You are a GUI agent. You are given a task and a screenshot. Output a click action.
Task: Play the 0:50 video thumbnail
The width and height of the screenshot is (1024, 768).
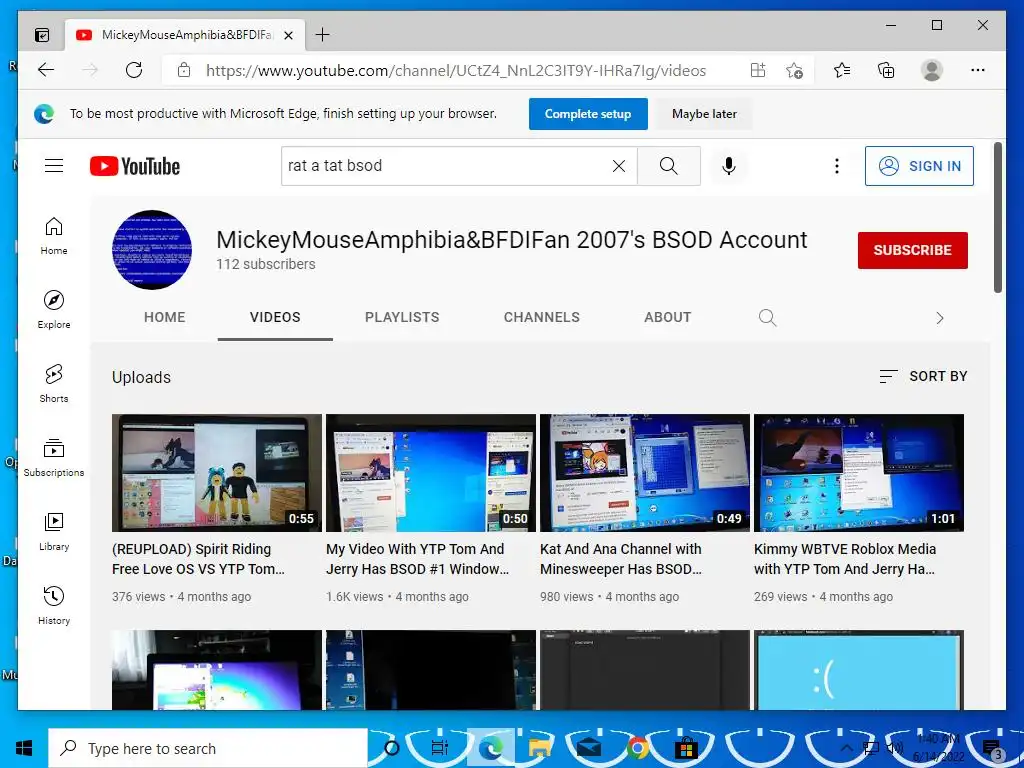tap(431, 473)
